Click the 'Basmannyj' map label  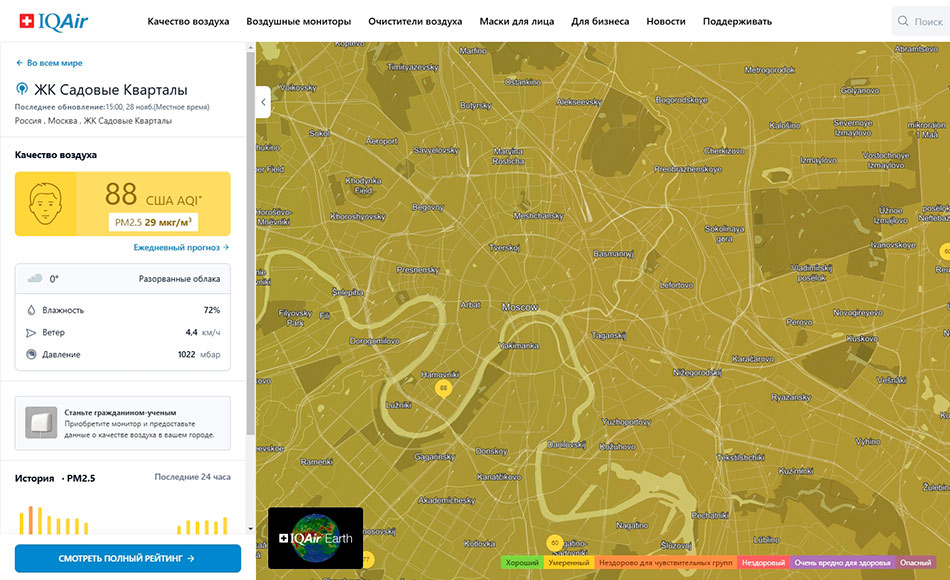[613, 253]
